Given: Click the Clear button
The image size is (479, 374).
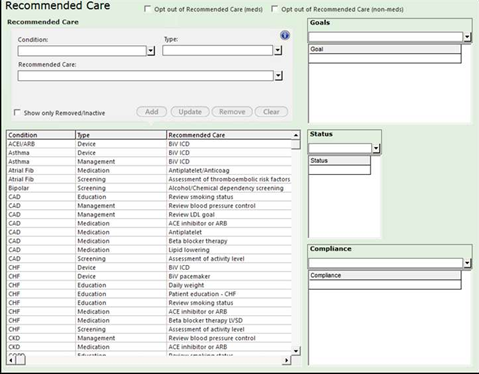Looking at the screenshot, I should [x=271, y=112].
